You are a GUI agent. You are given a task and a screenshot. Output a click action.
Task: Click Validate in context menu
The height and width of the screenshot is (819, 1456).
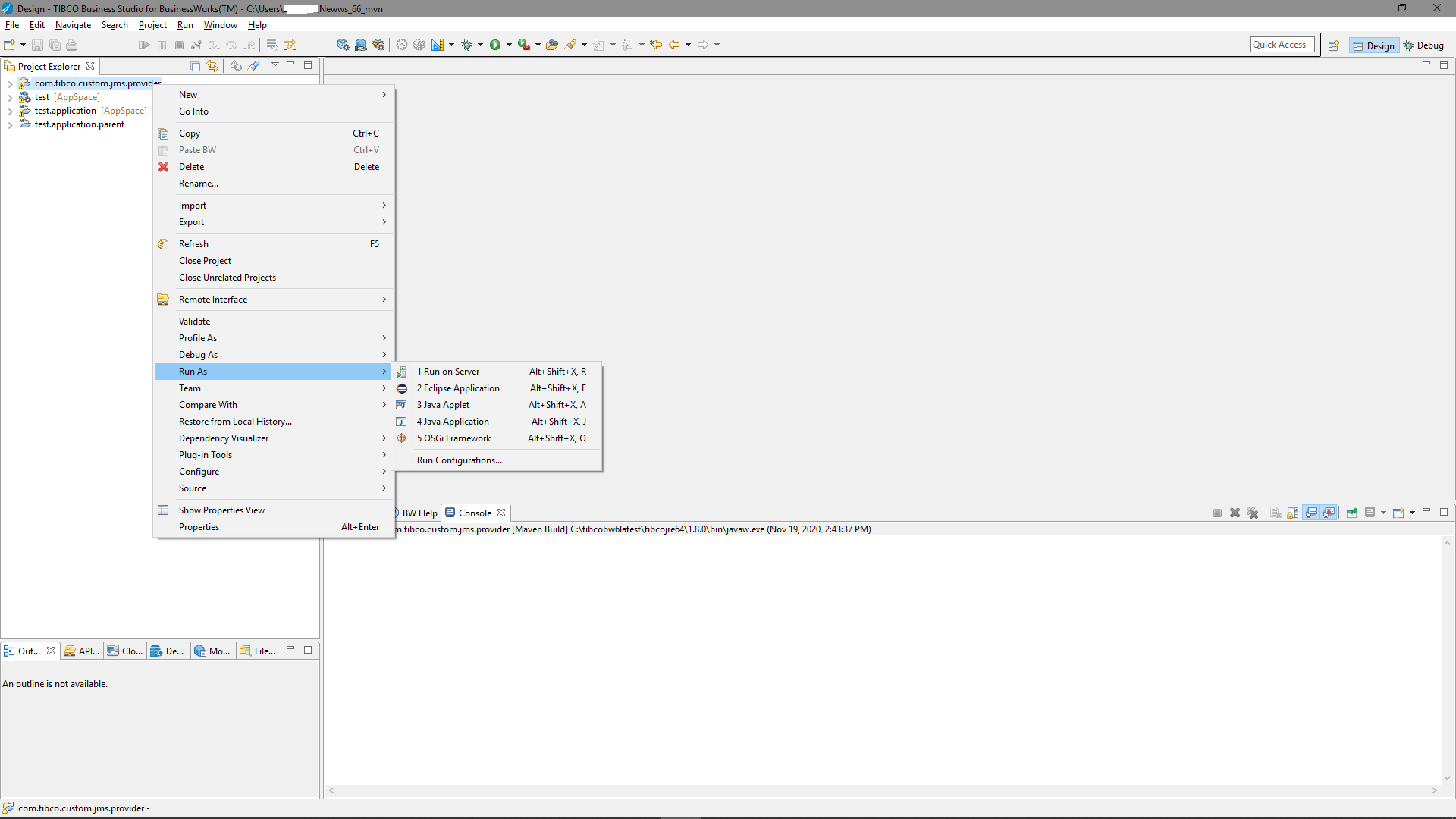point(275,322)
